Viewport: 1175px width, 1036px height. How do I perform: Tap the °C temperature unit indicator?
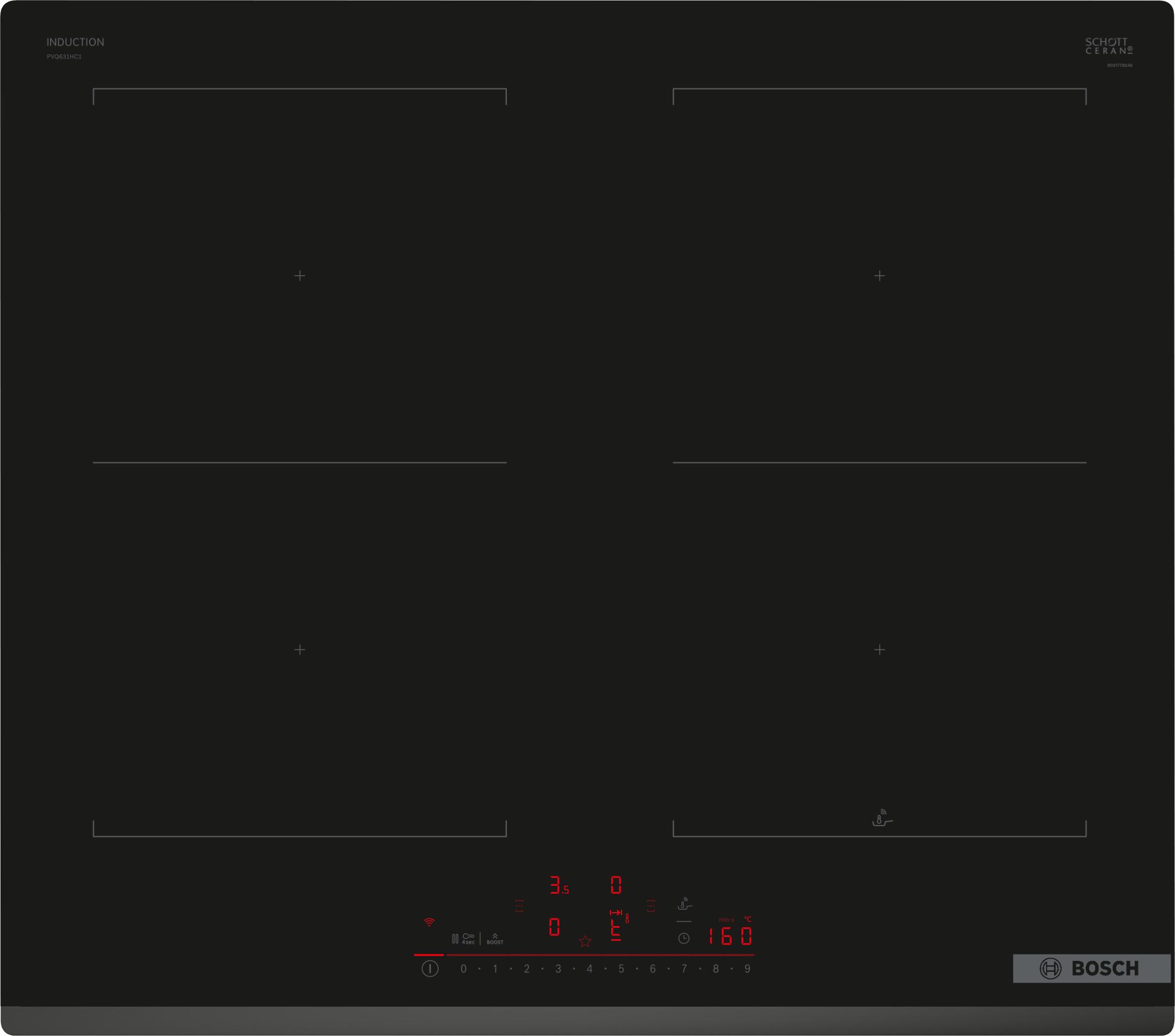(749, 920)
